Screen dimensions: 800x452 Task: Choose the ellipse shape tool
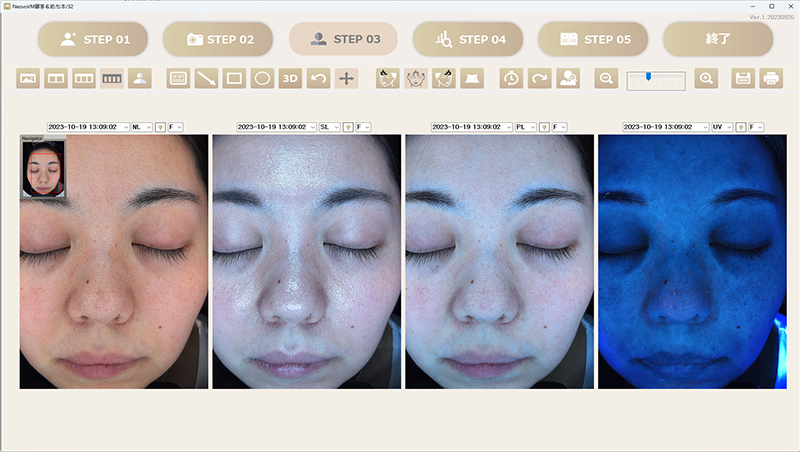tap(262, 78)
